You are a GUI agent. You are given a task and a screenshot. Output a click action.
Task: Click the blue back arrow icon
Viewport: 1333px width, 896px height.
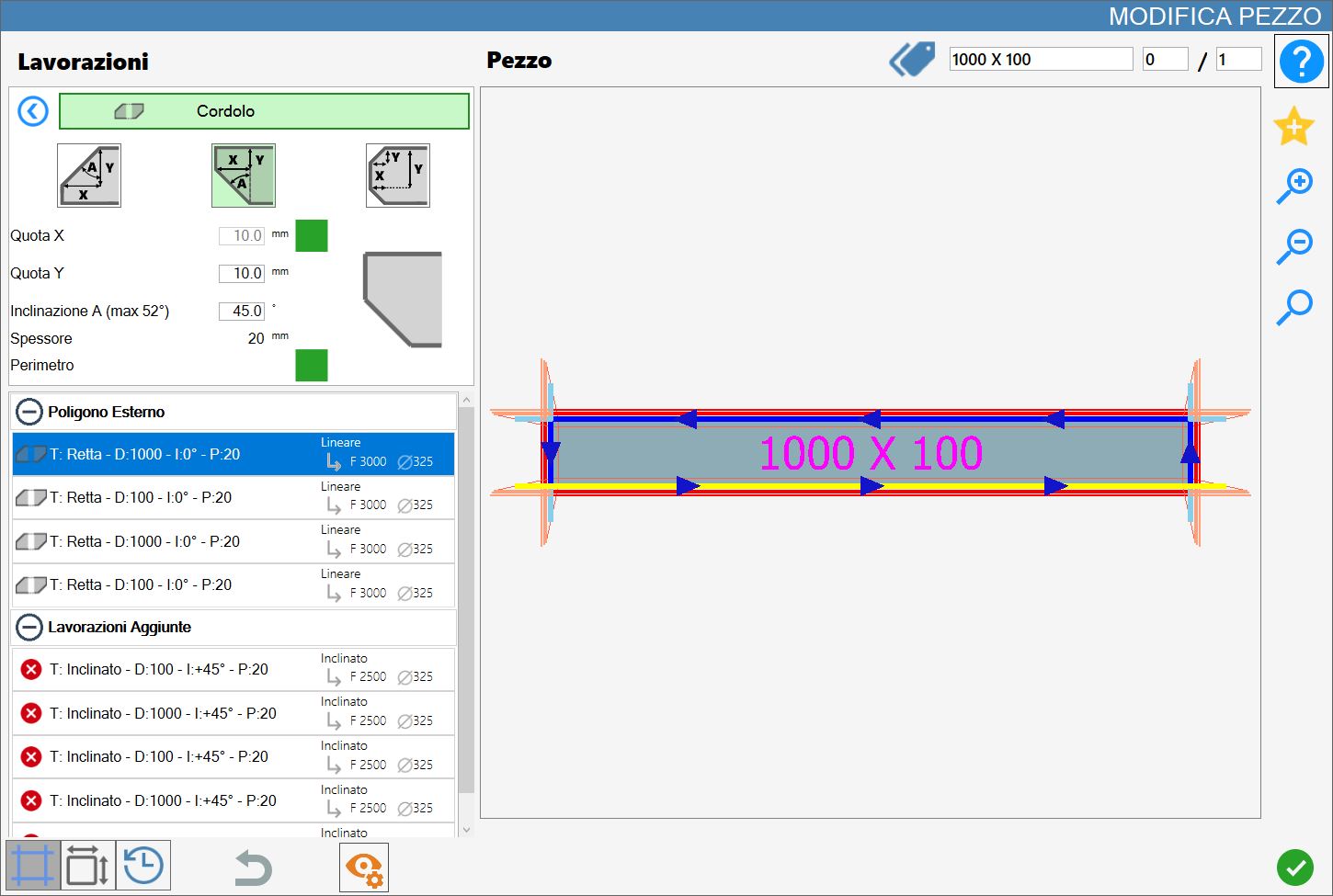[x=33, y=111]
